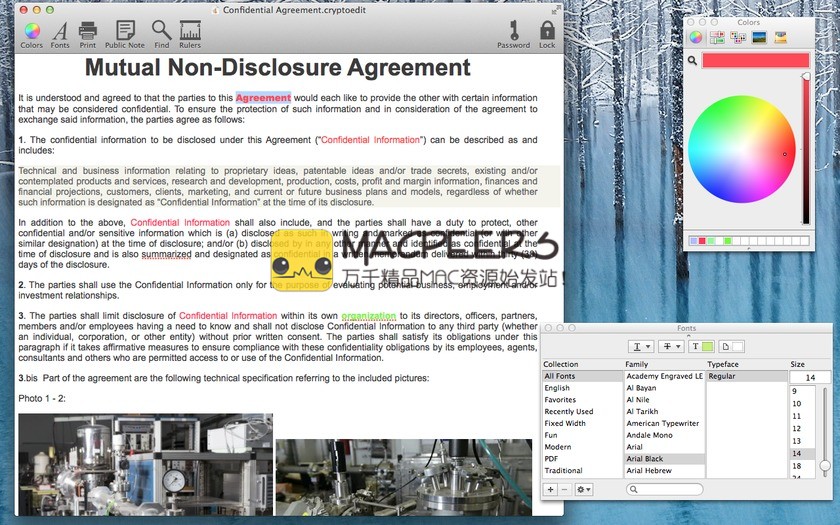Select font size 18 in the list
Screen dimensions: 840x525
click(x=802, y=466)
